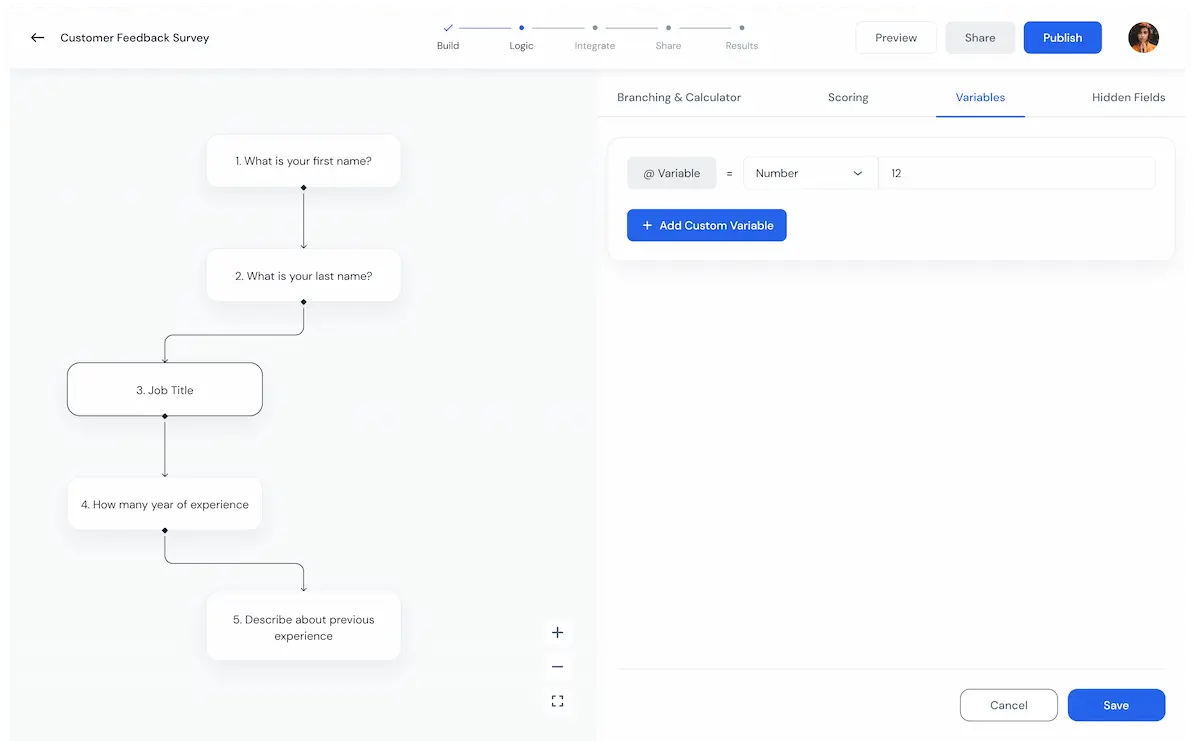Add a Custom Variable

point(706,225)
